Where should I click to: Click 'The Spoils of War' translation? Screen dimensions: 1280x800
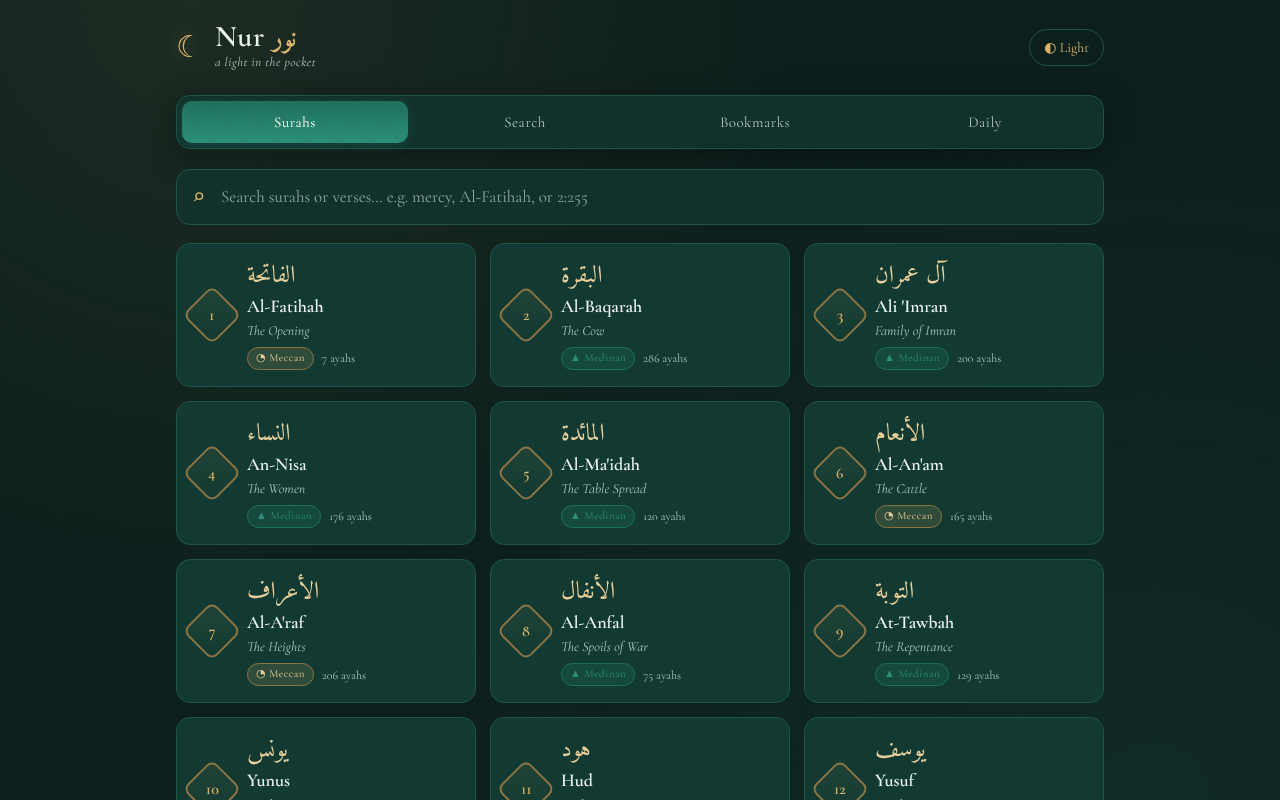click(604, 647)
